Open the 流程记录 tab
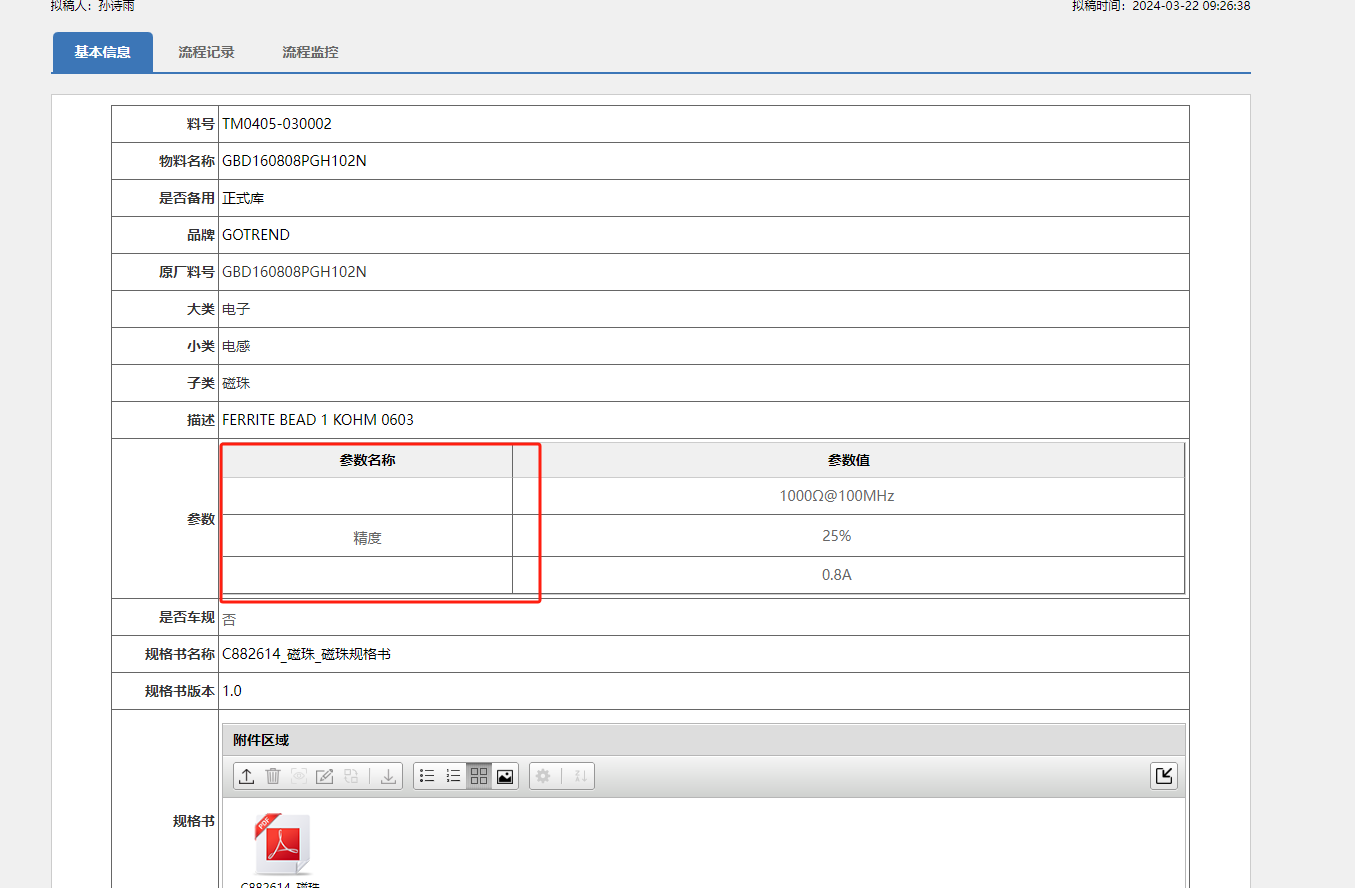Viewport: 1355px width, 888px height. 206,52
